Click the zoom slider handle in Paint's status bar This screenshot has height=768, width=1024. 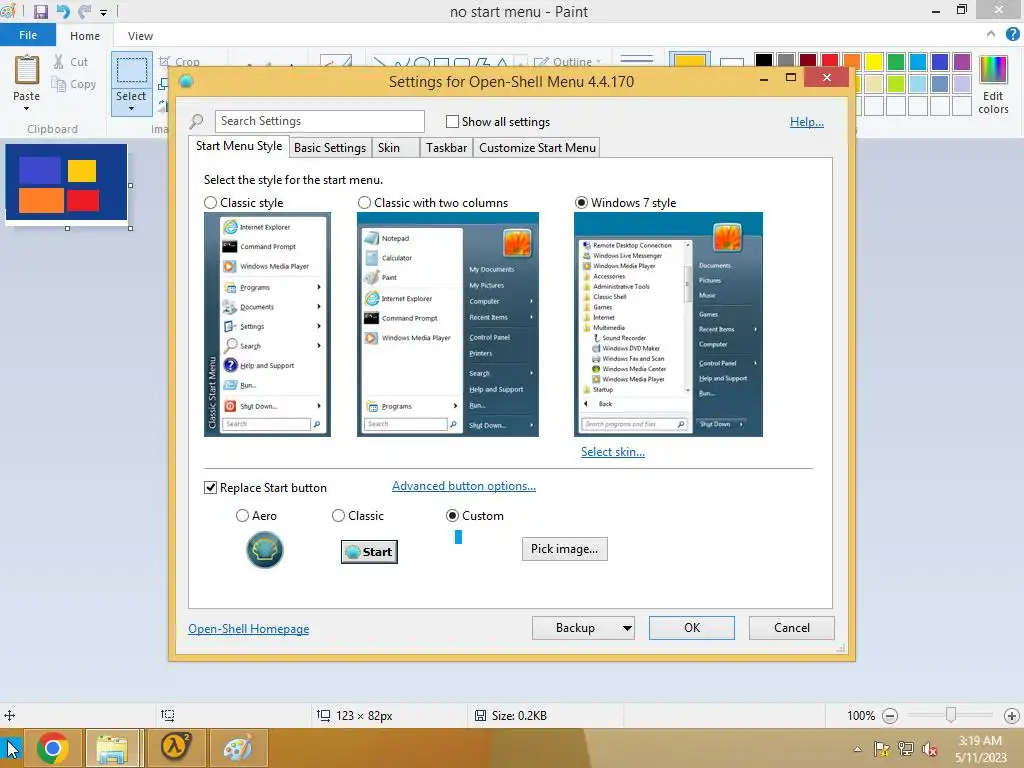(951, 715)
